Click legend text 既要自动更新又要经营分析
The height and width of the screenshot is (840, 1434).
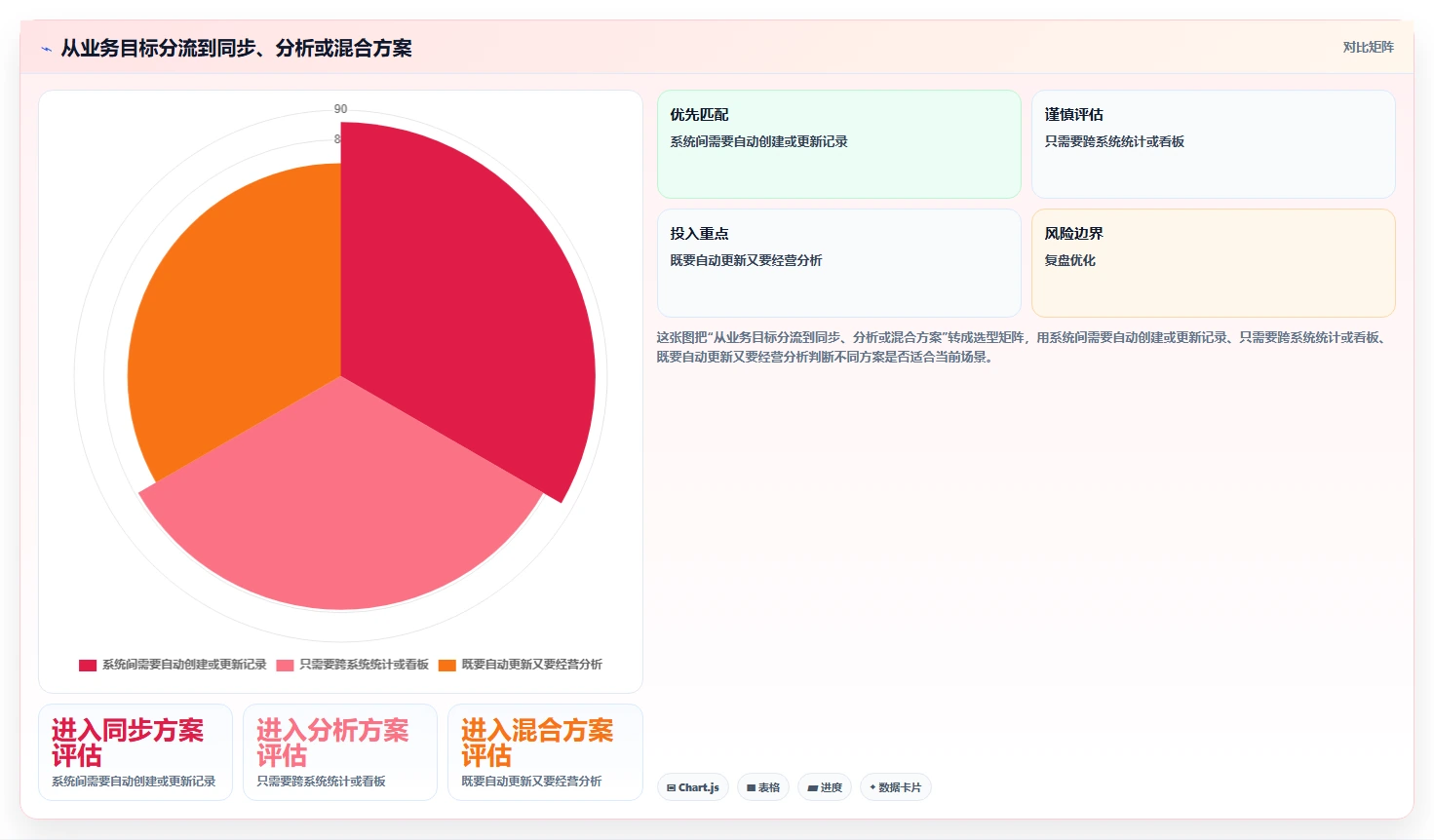[531, 665]
